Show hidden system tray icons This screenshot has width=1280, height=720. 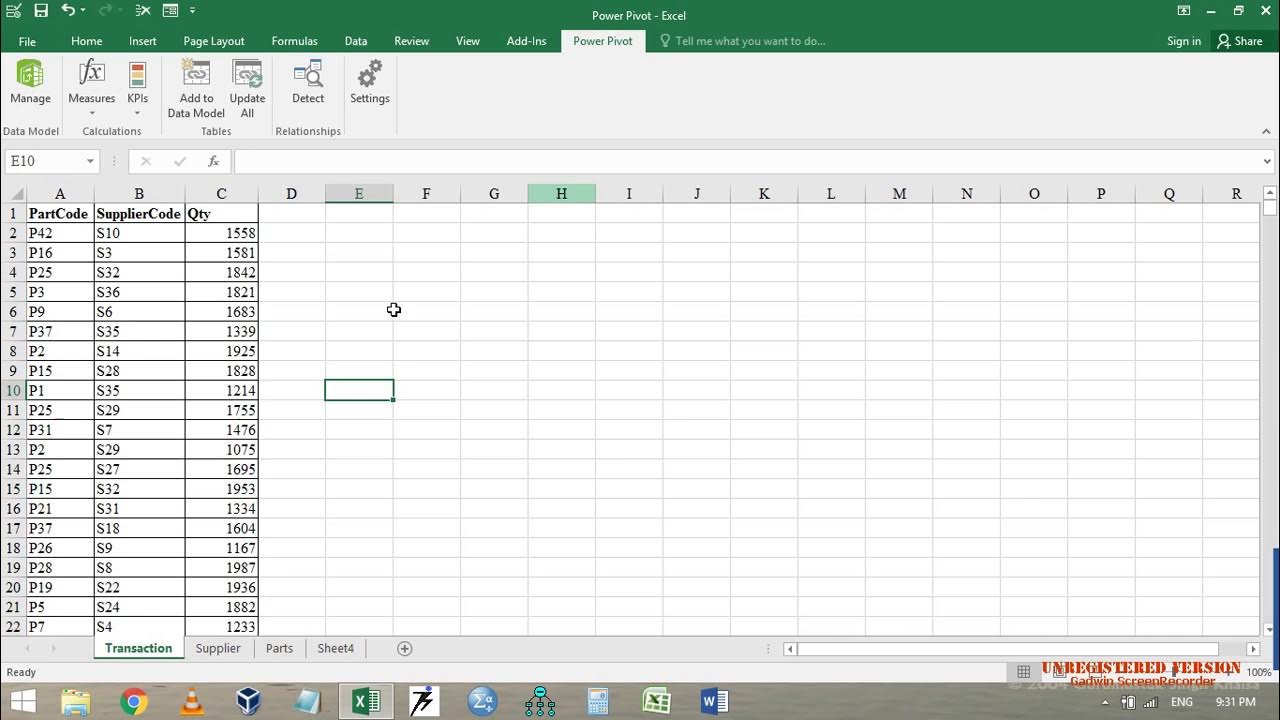click(x=1105, y=702)
